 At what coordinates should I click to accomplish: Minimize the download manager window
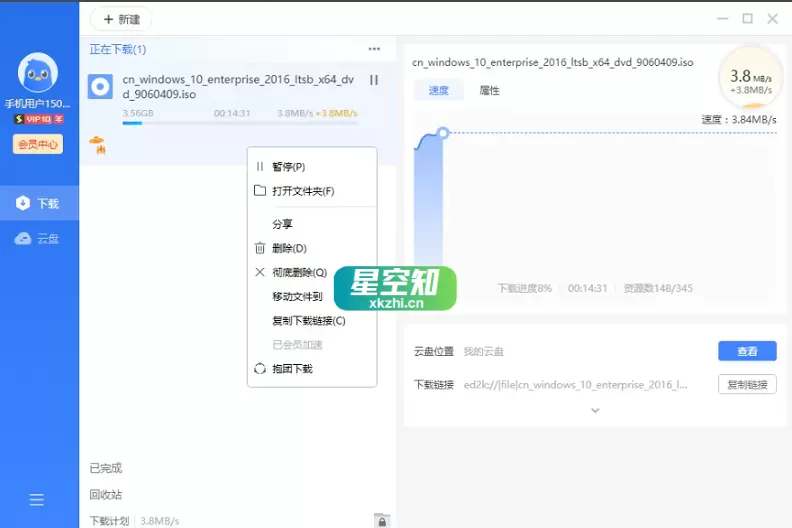pyautogui.click(x=722, y=19)
